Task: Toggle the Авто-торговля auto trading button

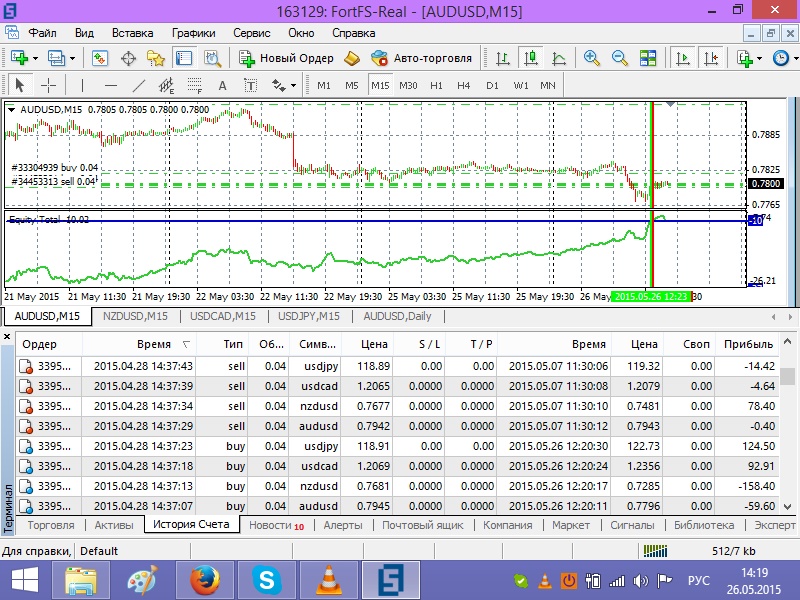Action: pos(421,58)
